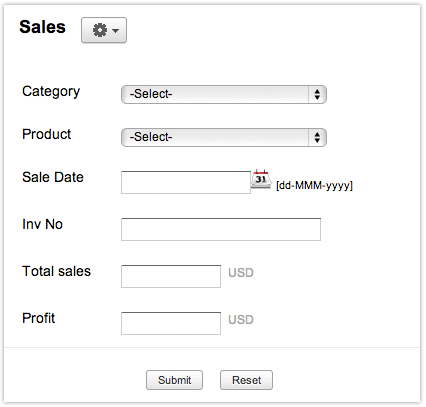The image size is (426, 407).
Task: Focus the Total sales amount field
Action: pyautogui.click(x=171, y=276)
